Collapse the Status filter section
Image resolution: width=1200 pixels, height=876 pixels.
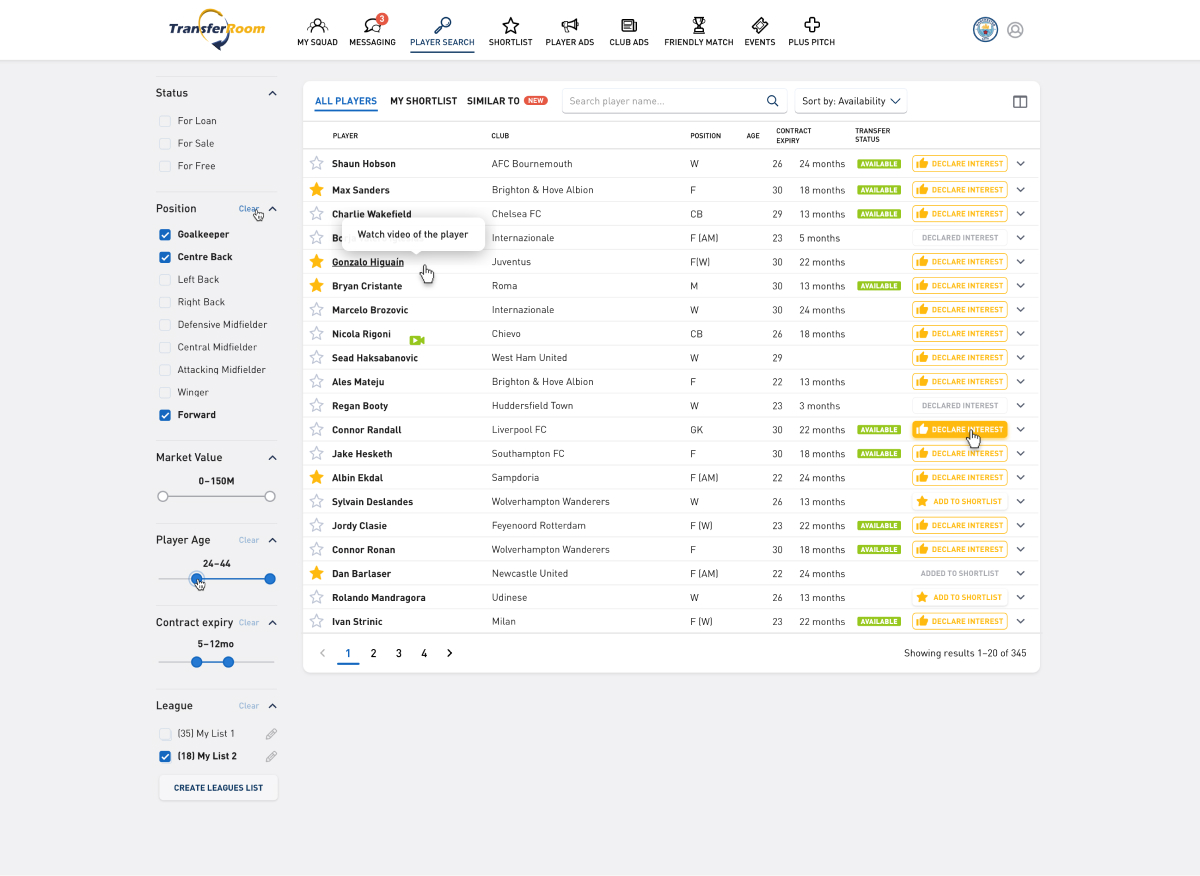(x=273, y=93)
